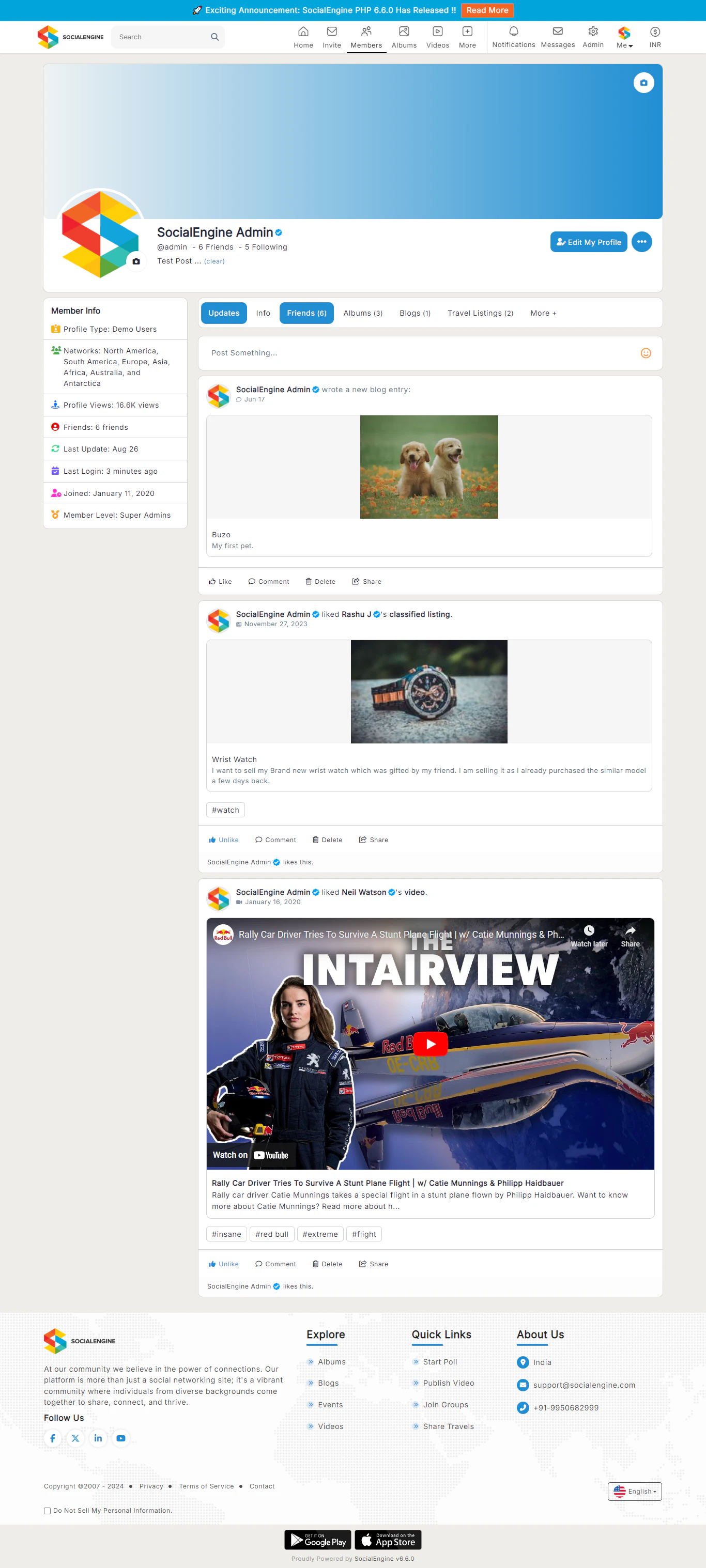Open the English language dropdown
The width and height of the screenshot is (706, 1568).
(x=635, y=1492)
